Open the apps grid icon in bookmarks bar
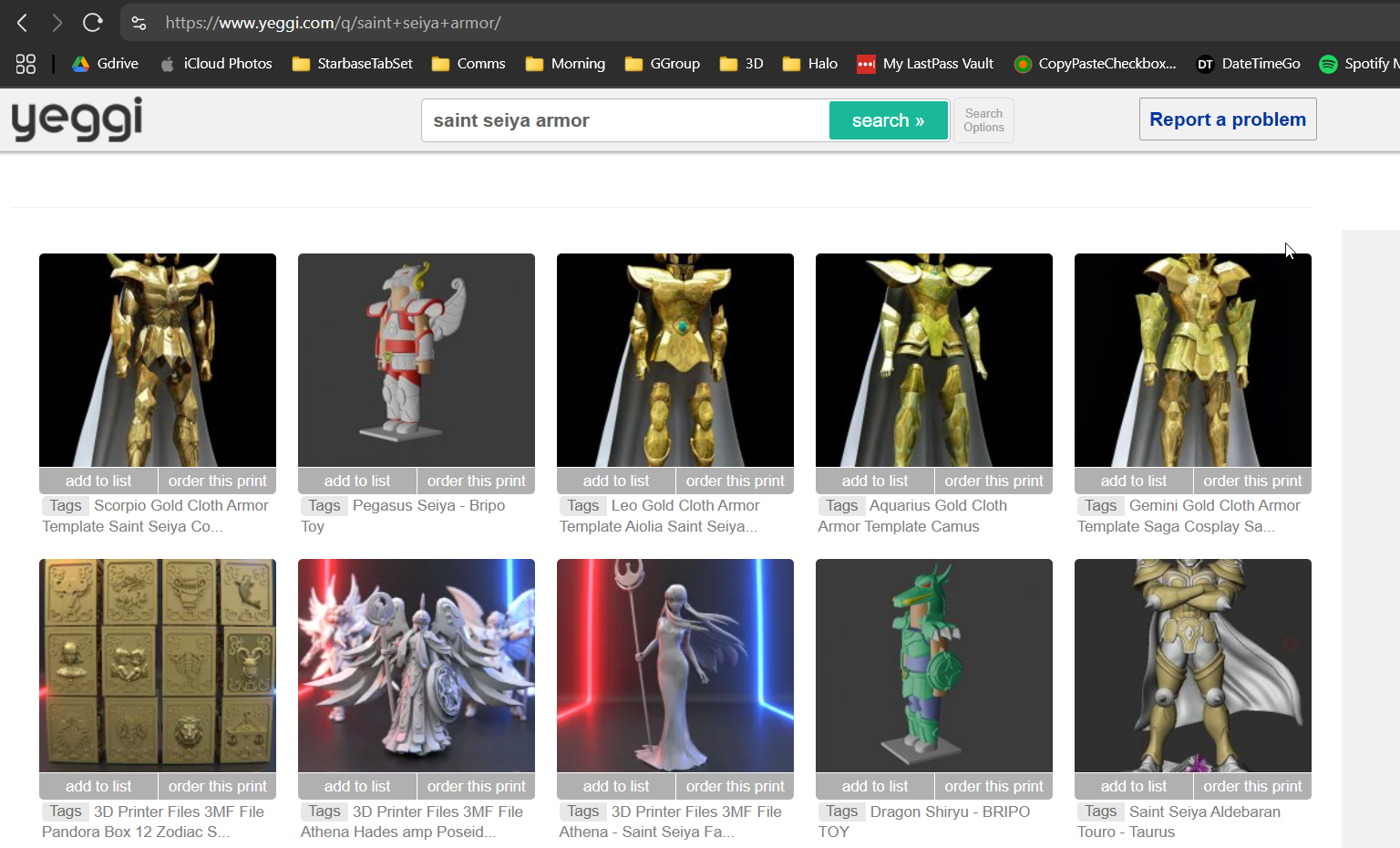The width and height of the screenshot is (1400, 848). pyautogui.click(x=26, y=64)
